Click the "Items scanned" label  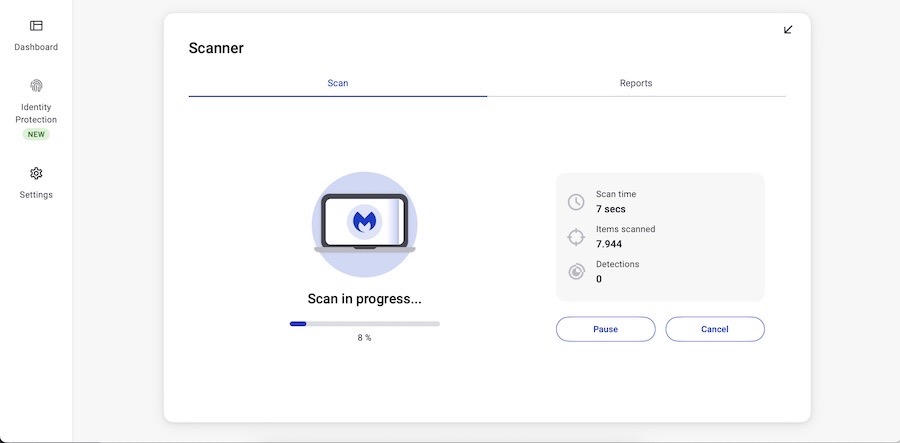pyautogui.click(x=626, y=229)
